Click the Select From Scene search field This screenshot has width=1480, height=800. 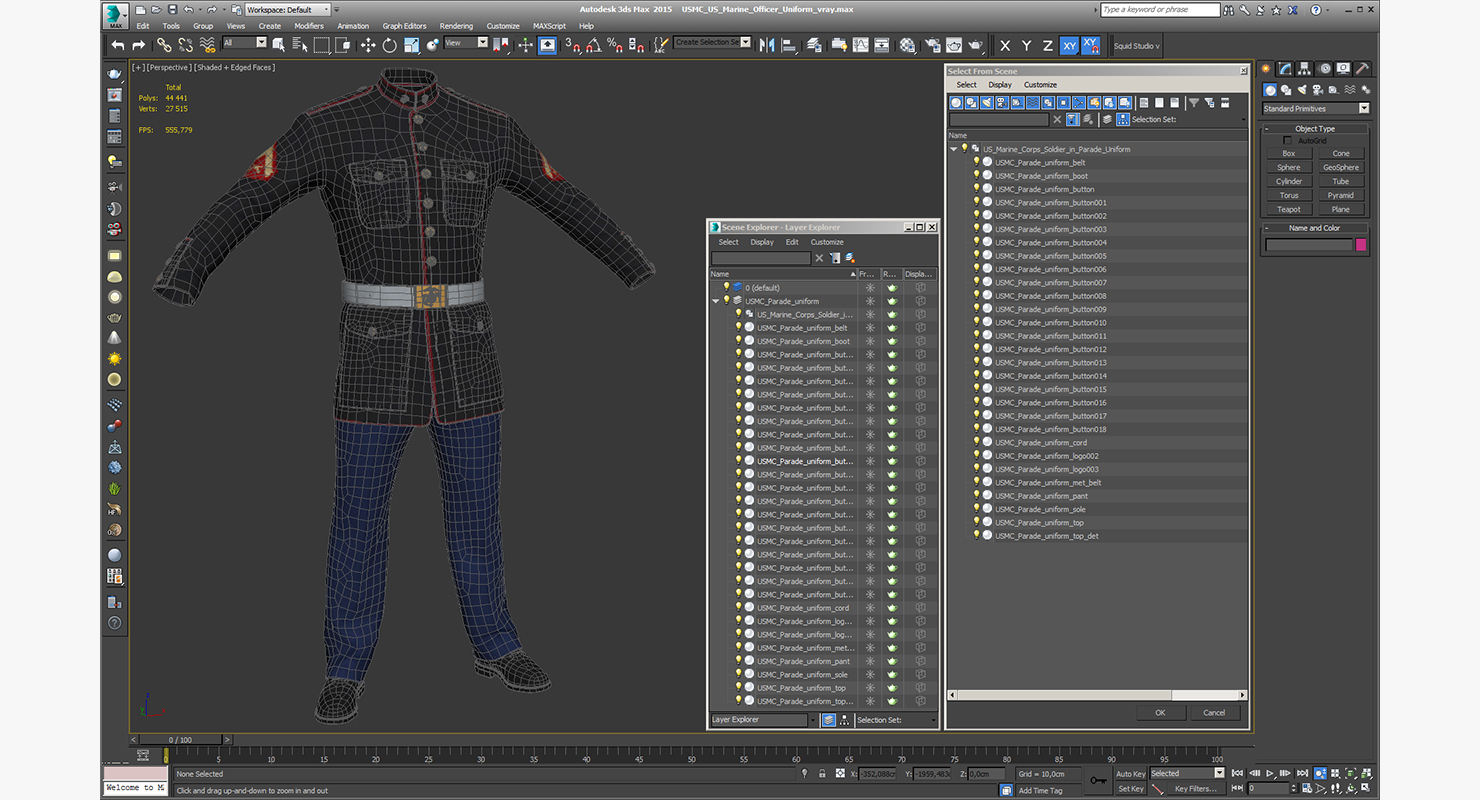999,119
